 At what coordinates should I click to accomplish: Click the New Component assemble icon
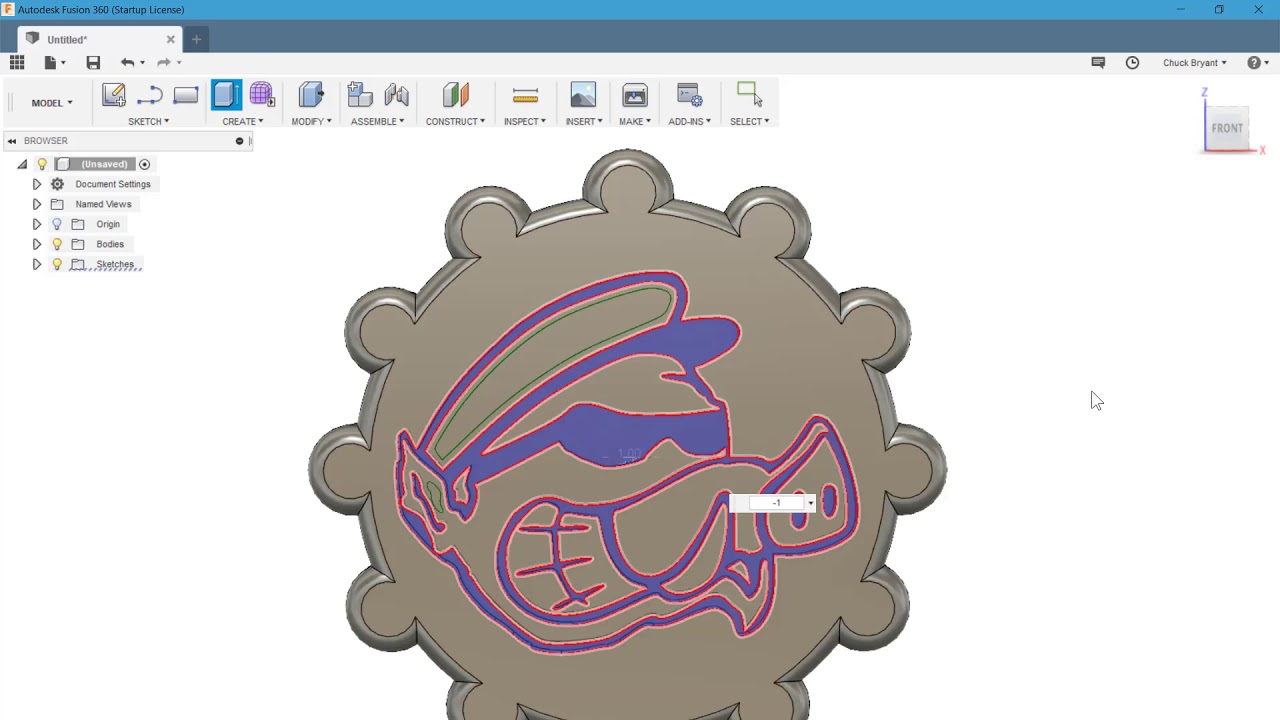360,95
